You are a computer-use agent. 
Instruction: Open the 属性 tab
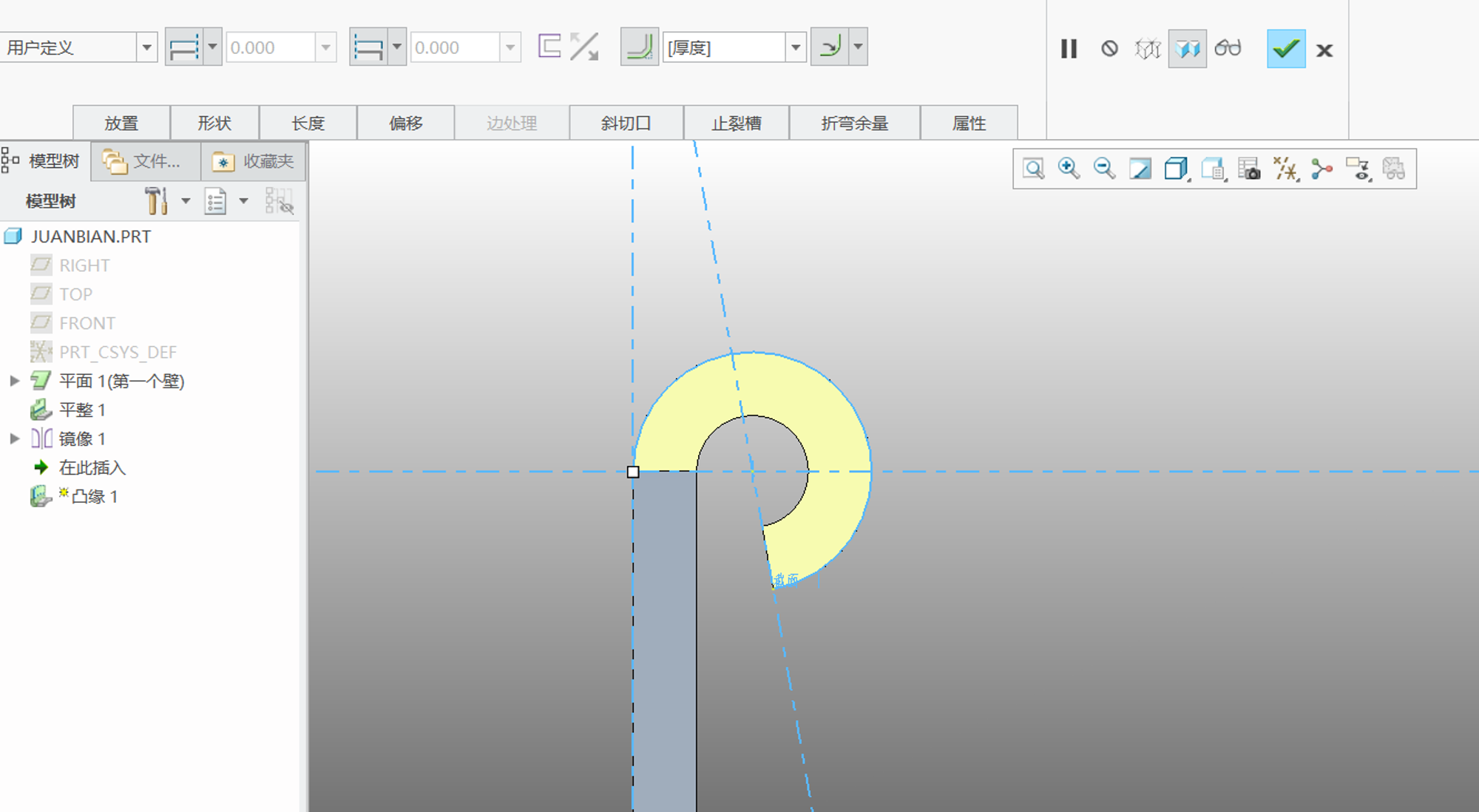click(969, 123)
